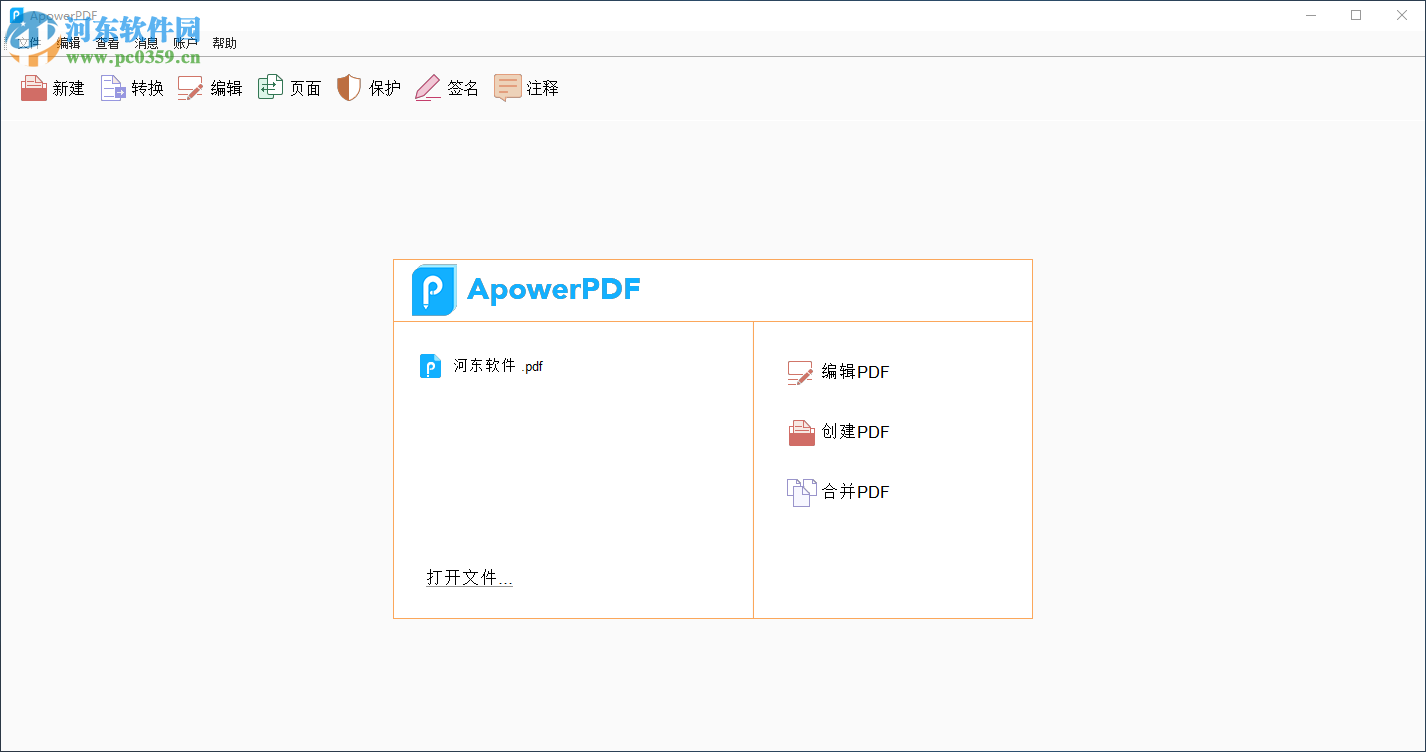Click the 合并PDF icon

pyautogui.click(x=800, y=491)
